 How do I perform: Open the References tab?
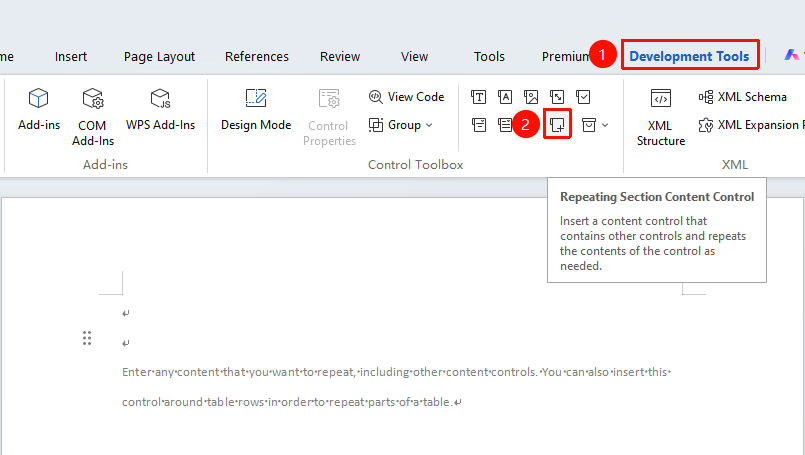(257, 56)
